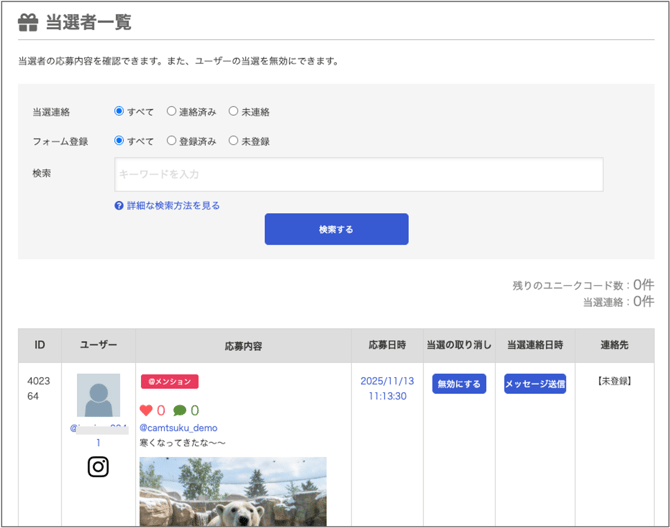The width and height of the screenshot is (670, 528).
Task: Click the 無効にする button
Action: [459, 384]
